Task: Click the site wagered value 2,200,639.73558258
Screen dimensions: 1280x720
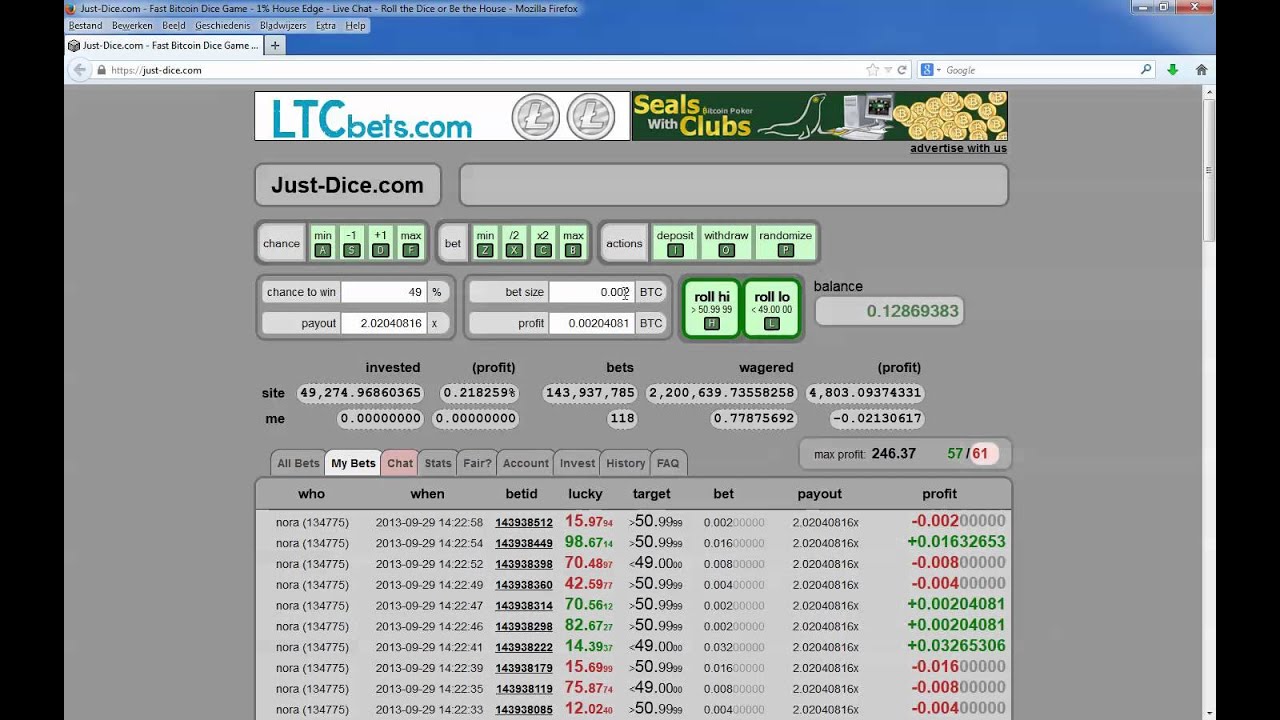Action: click(x=722, y=393)
